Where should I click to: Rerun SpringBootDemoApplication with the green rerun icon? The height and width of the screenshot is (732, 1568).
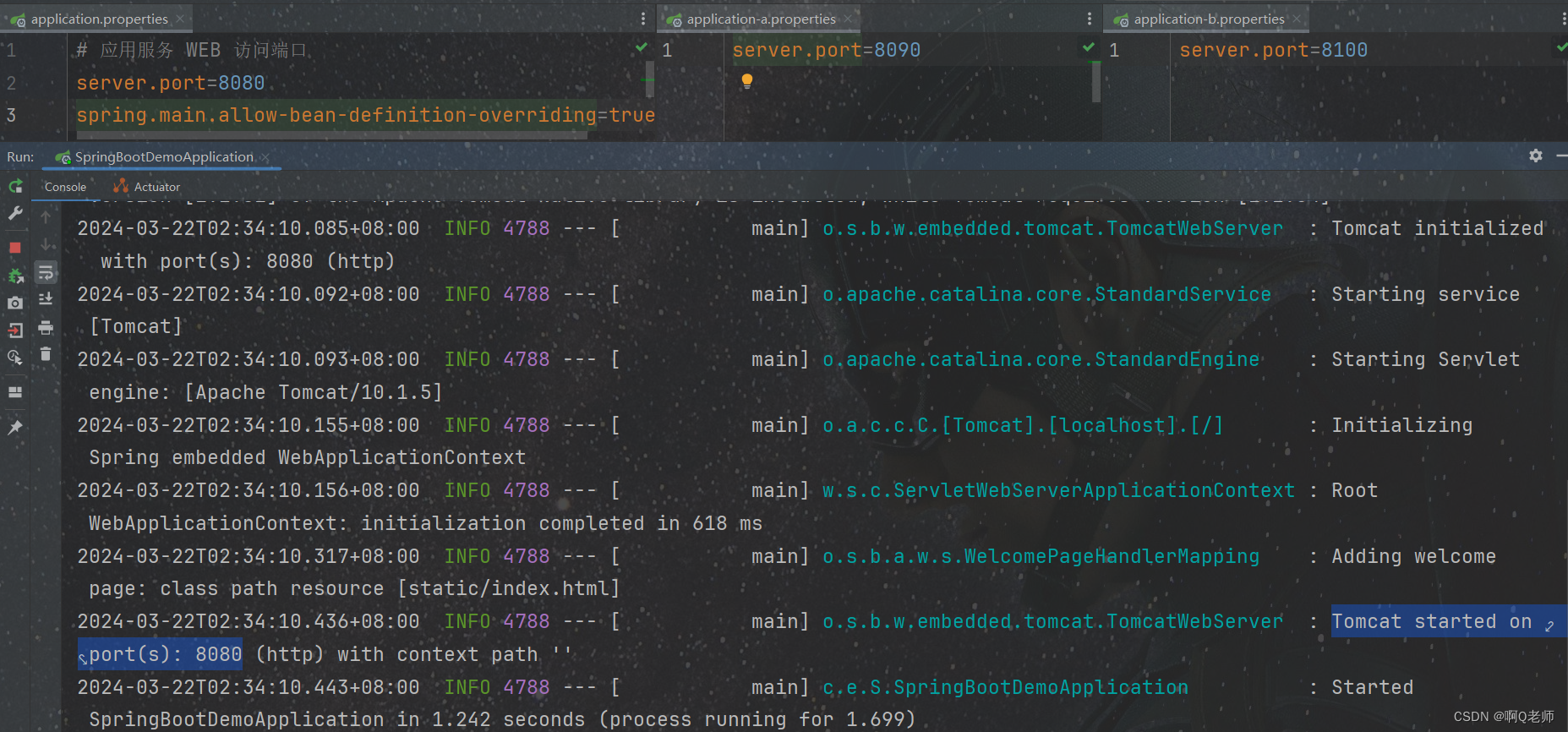15,186
